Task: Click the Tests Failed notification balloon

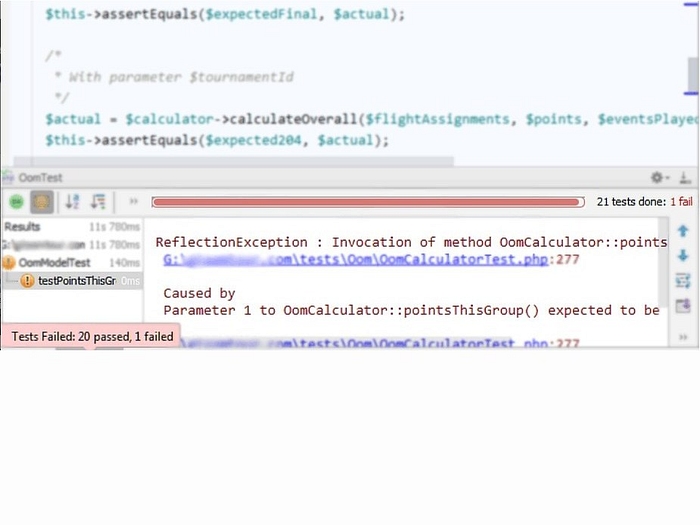Action: [x=92, y=337]
